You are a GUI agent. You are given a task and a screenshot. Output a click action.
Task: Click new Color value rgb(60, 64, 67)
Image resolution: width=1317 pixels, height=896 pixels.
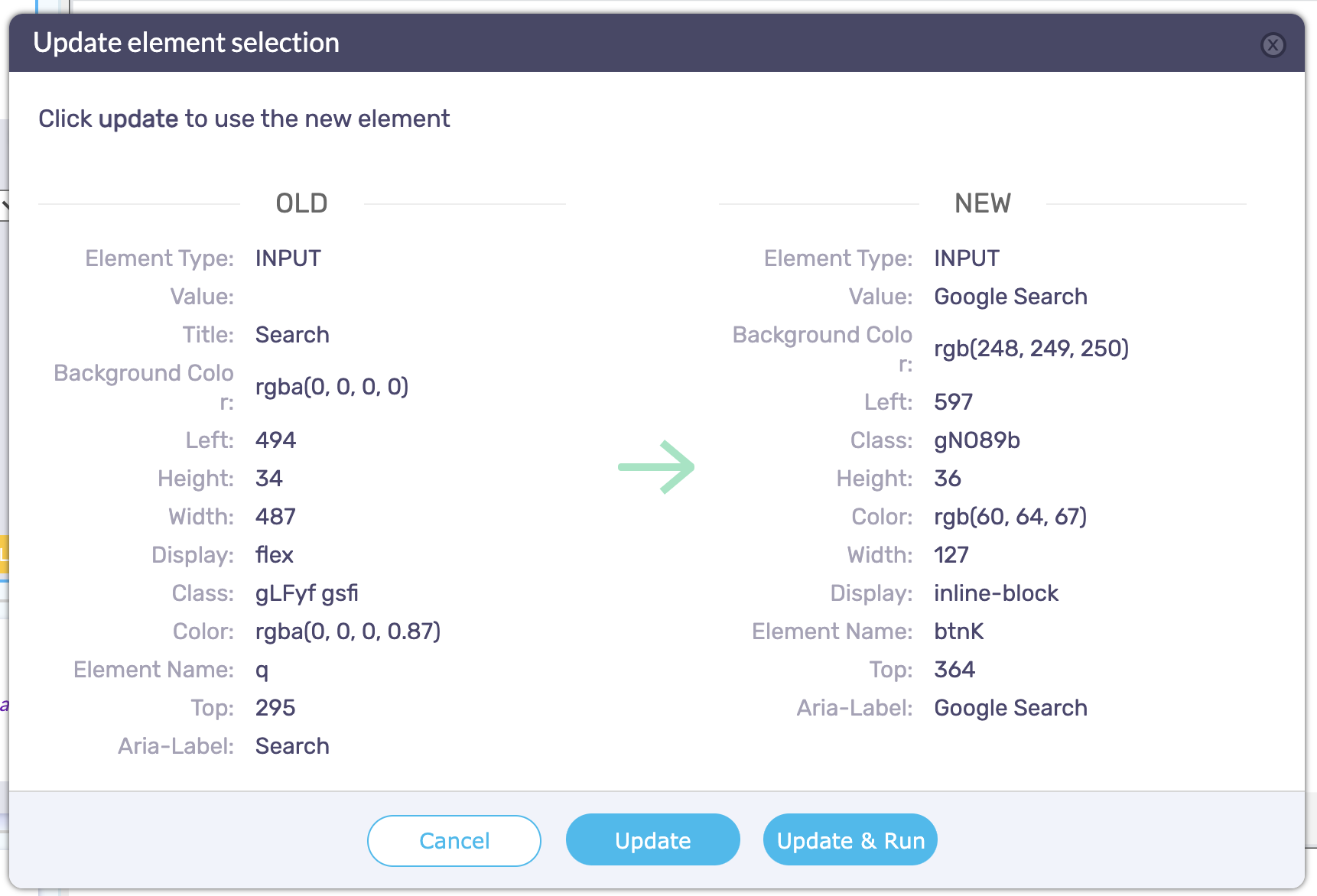point(1011,517)
